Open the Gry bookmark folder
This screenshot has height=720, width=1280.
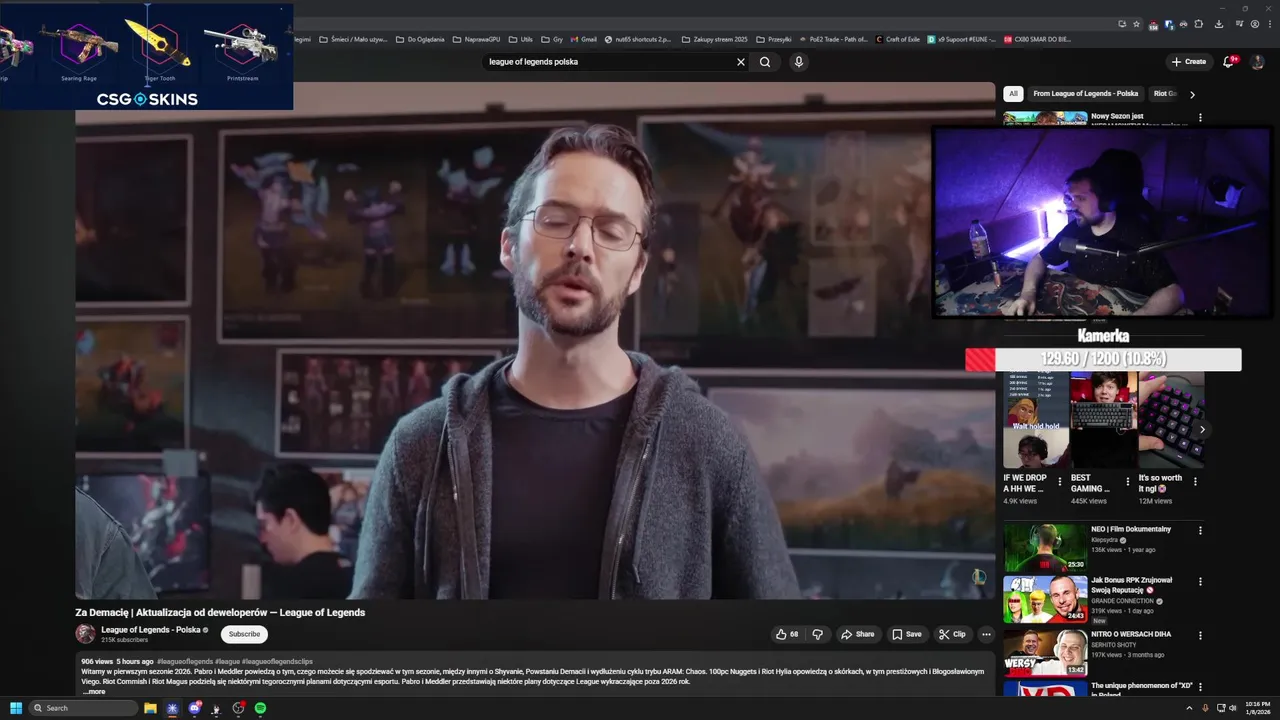(552, 39)
